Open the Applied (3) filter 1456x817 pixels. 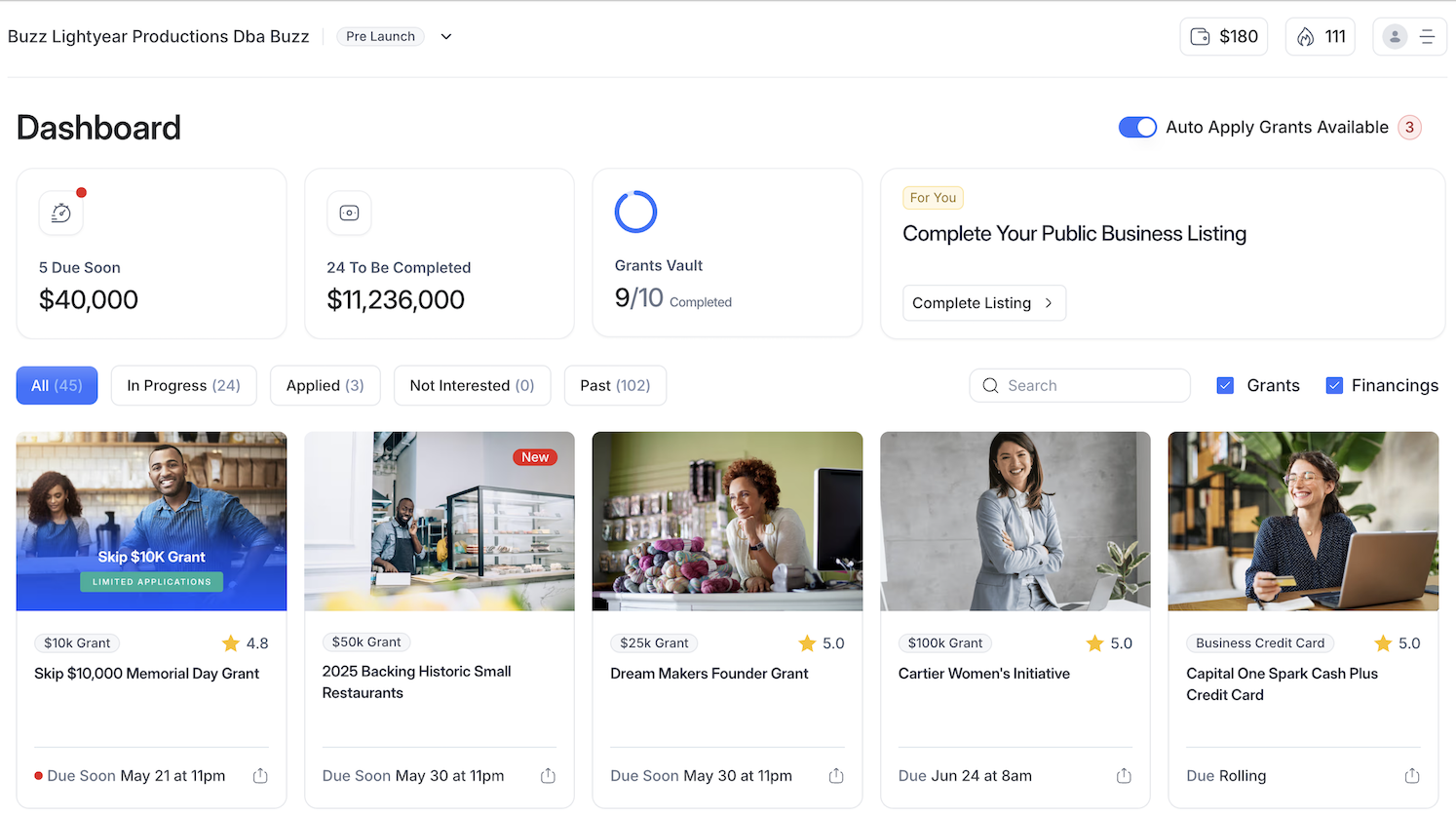pos(325,385)
